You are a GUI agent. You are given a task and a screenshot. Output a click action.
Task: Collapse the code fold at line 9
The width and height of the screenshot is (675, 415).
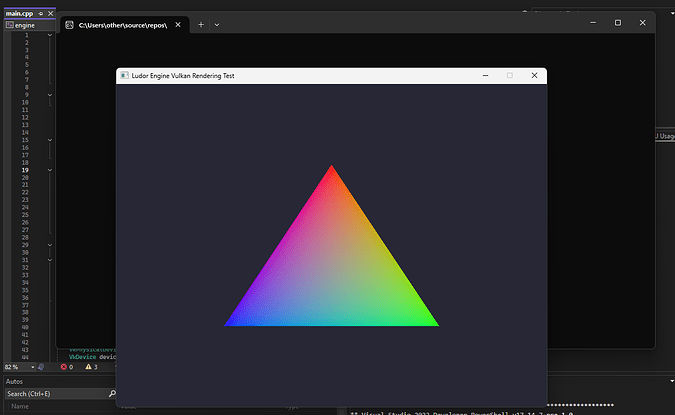(x=50, y=95)
